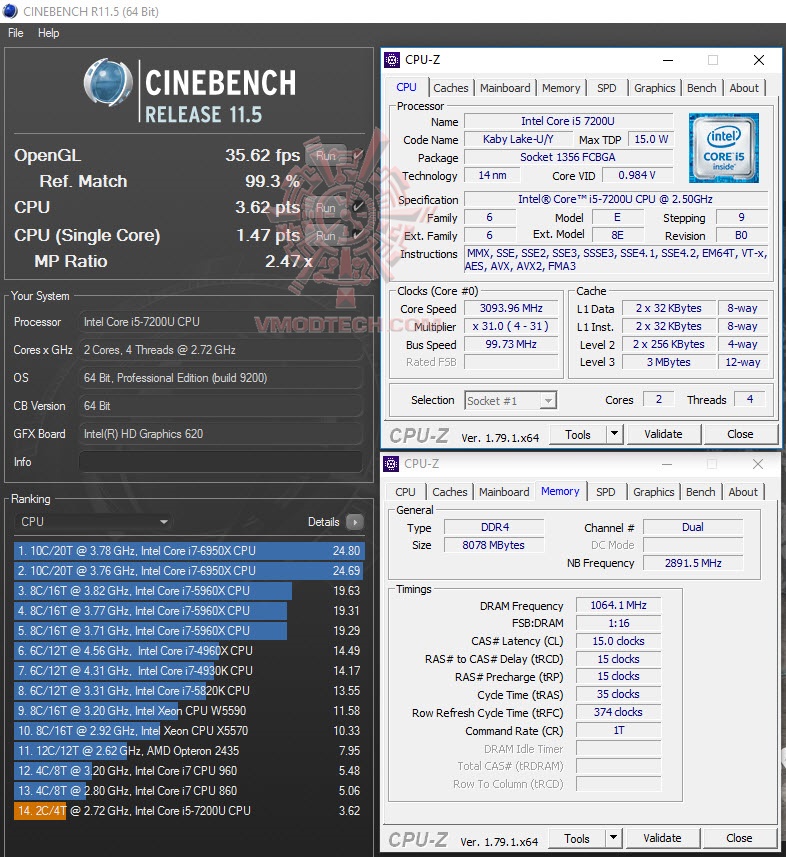Click Tools button in lower CPU-Z
This screenshot has width=786, height=857.
point(577,838)
